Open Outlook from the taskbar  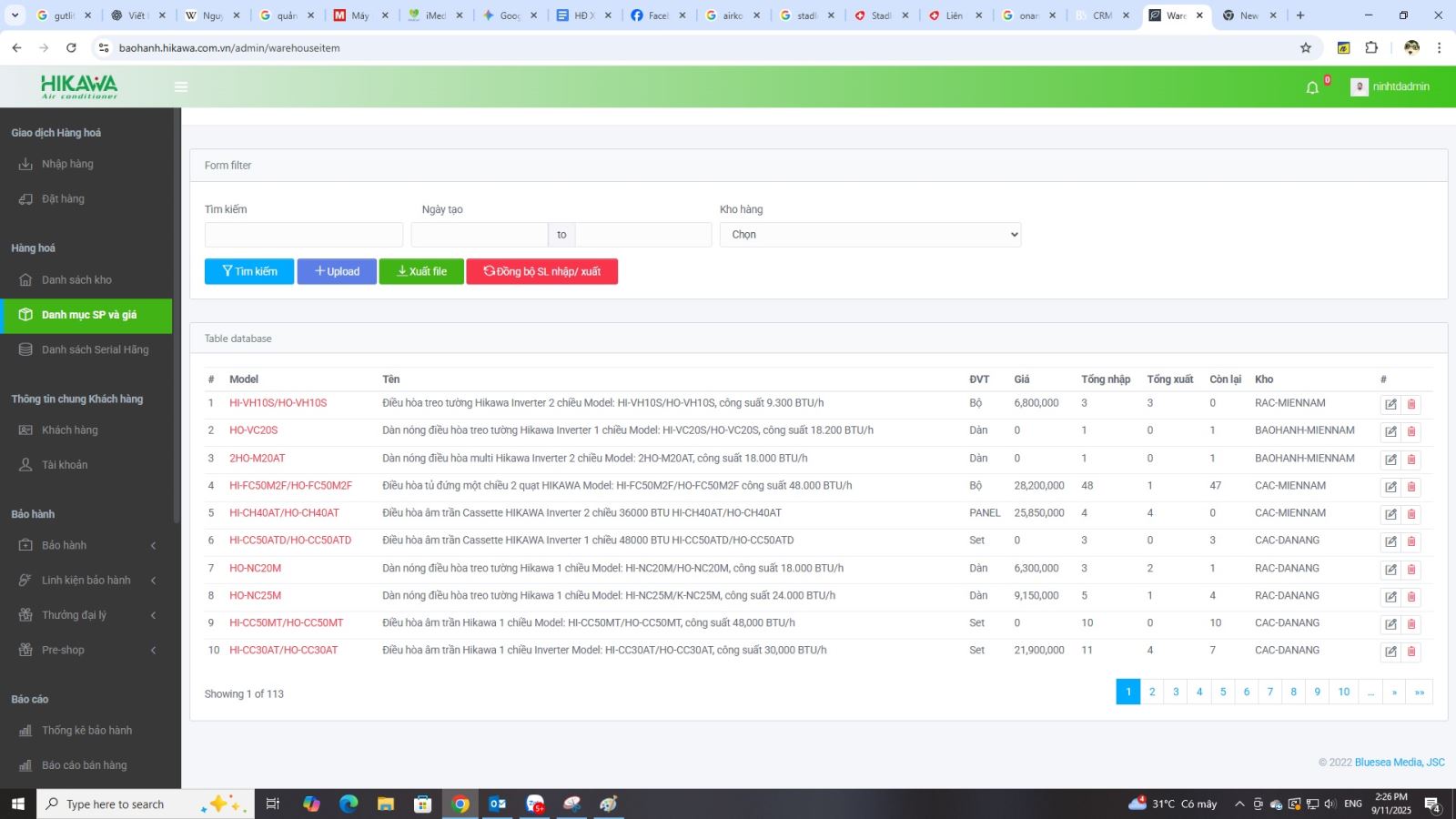(497, 804)
